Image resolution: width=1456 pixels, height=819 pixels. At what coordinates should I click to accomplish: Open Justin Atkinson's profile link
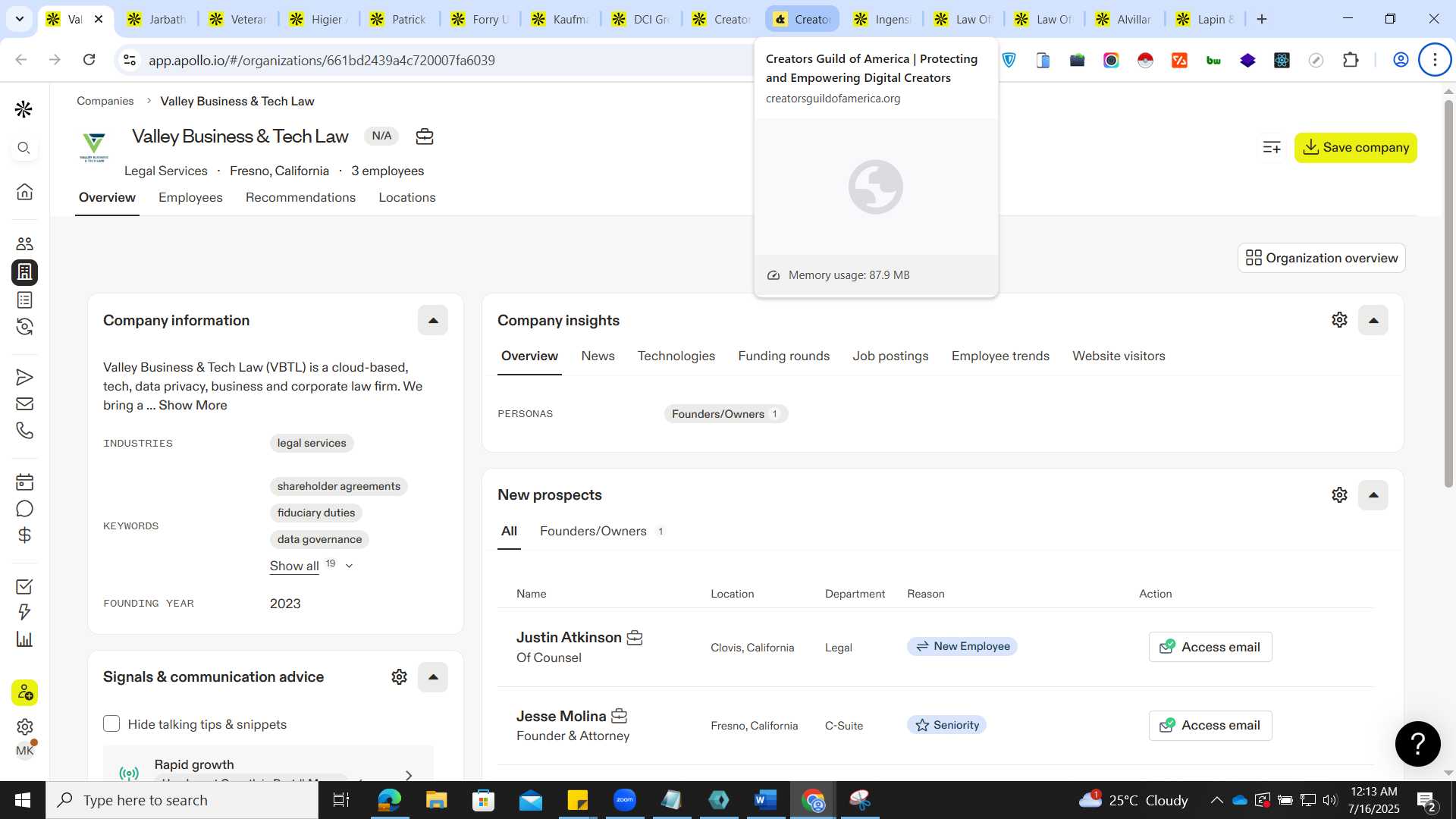(569, 637)
